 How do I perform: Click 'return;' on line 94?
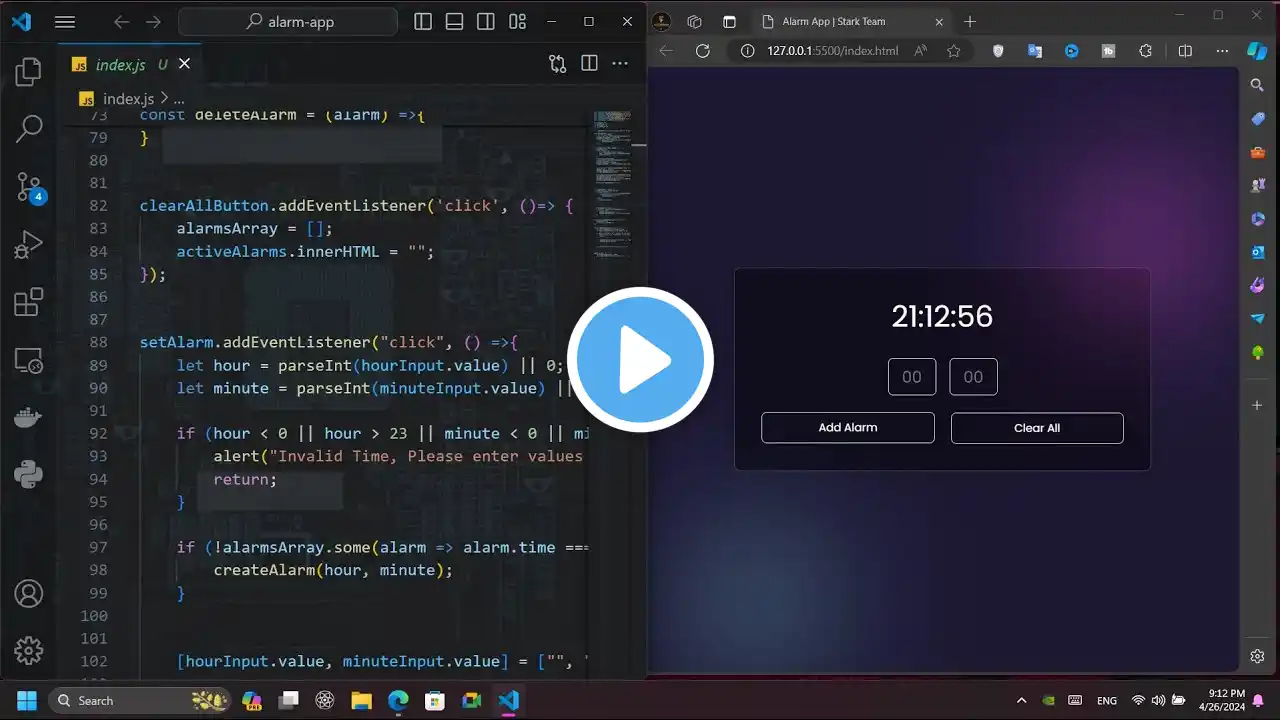[245, 479]
